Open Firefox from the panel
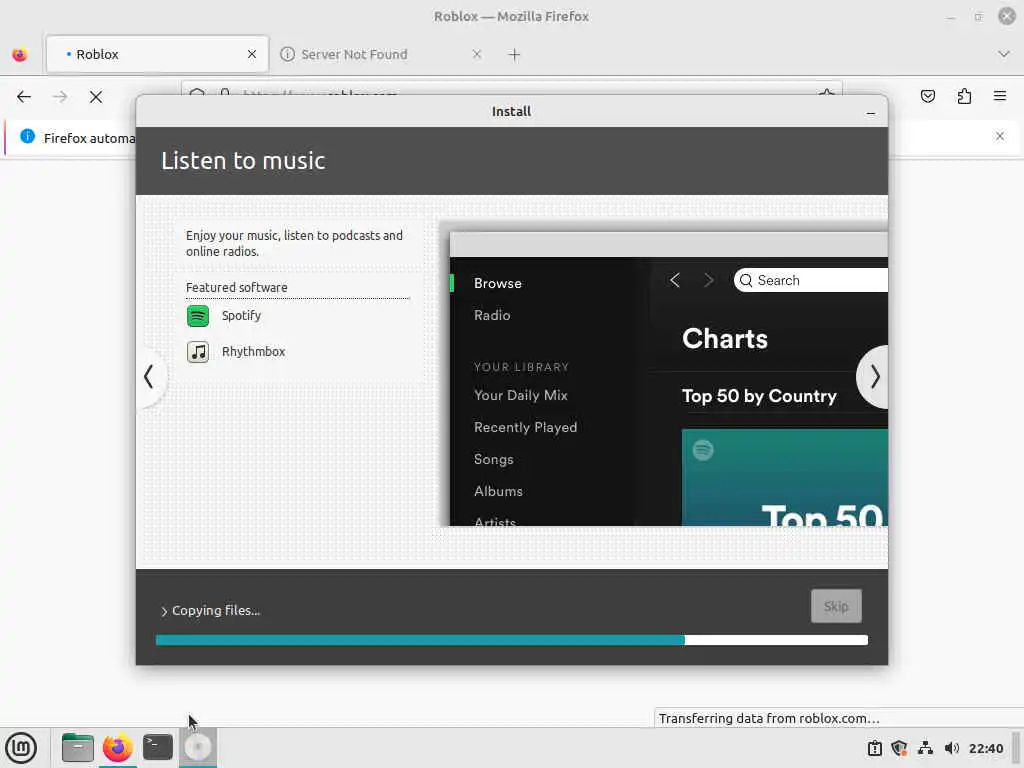The width and height of the screenshot is (1024, 768). (118, 748)
